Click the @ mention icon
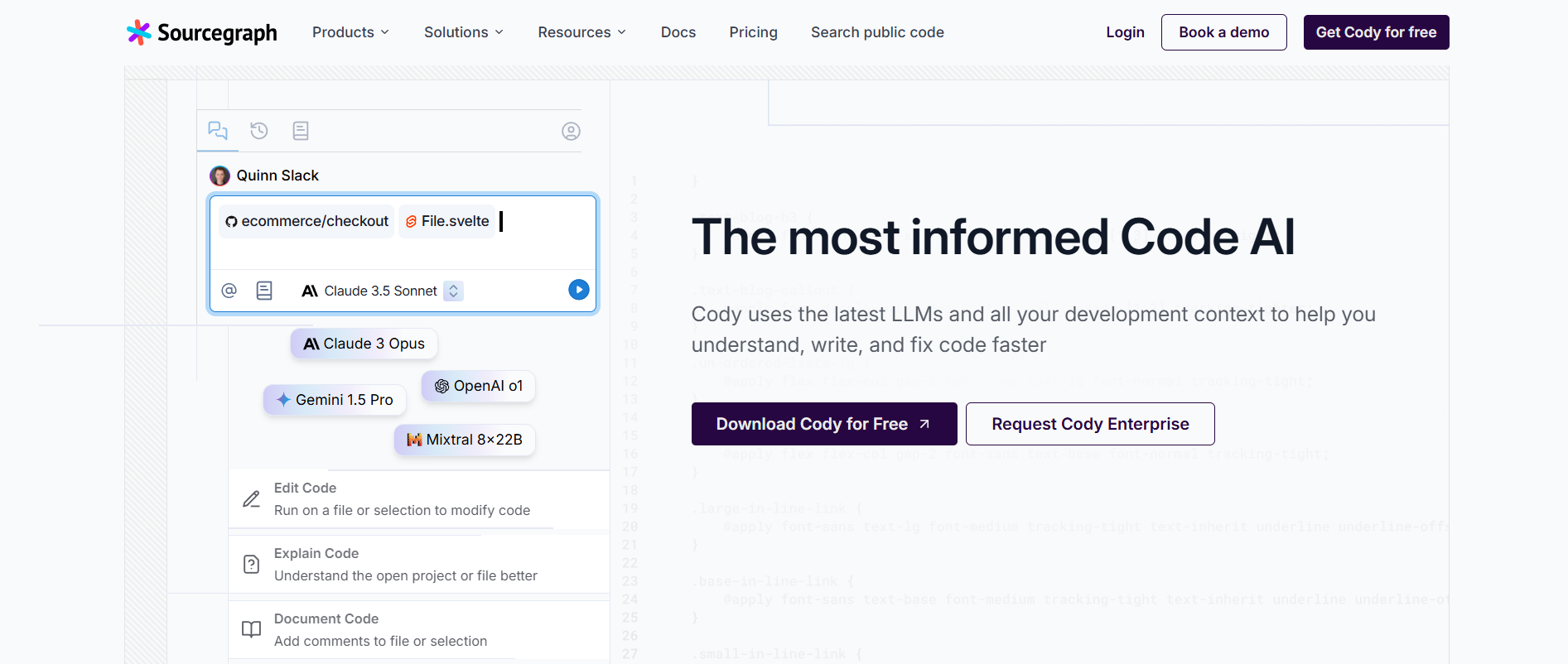 pyautogui.click(x=229, y=291)
